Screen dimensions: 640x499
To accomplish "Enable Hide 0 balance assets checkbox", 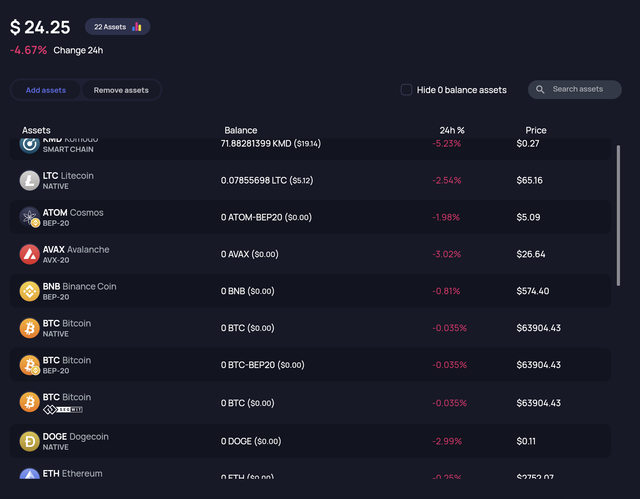I will (406, 90).
